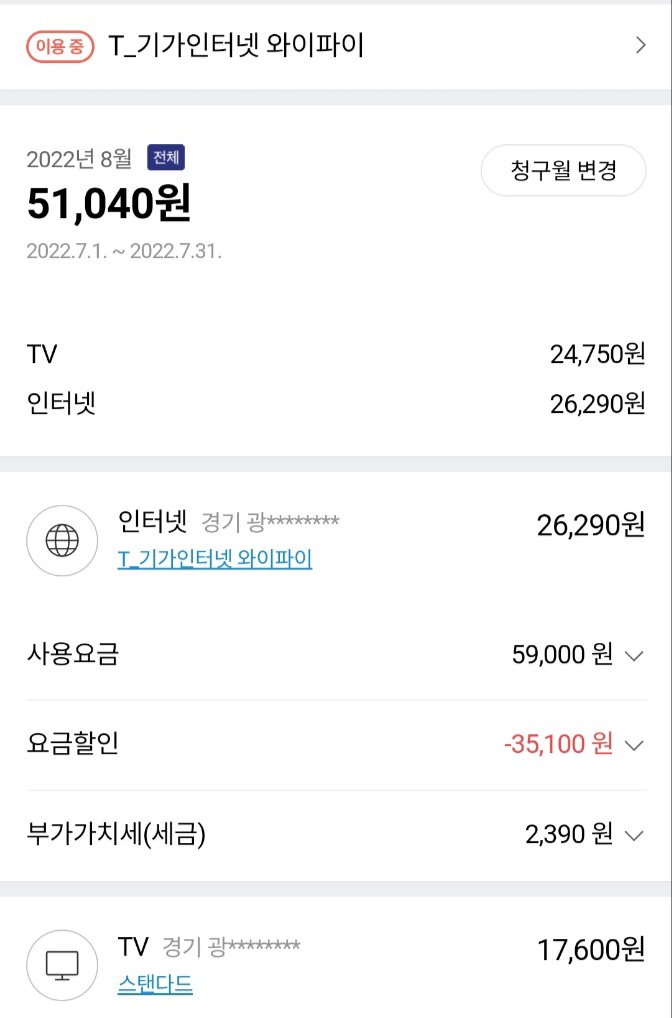Image resolution: width=672 pixels, height=1018 pixels.
Task: Tap the 부가가치세(세금) label
Action: click(116, 834)
